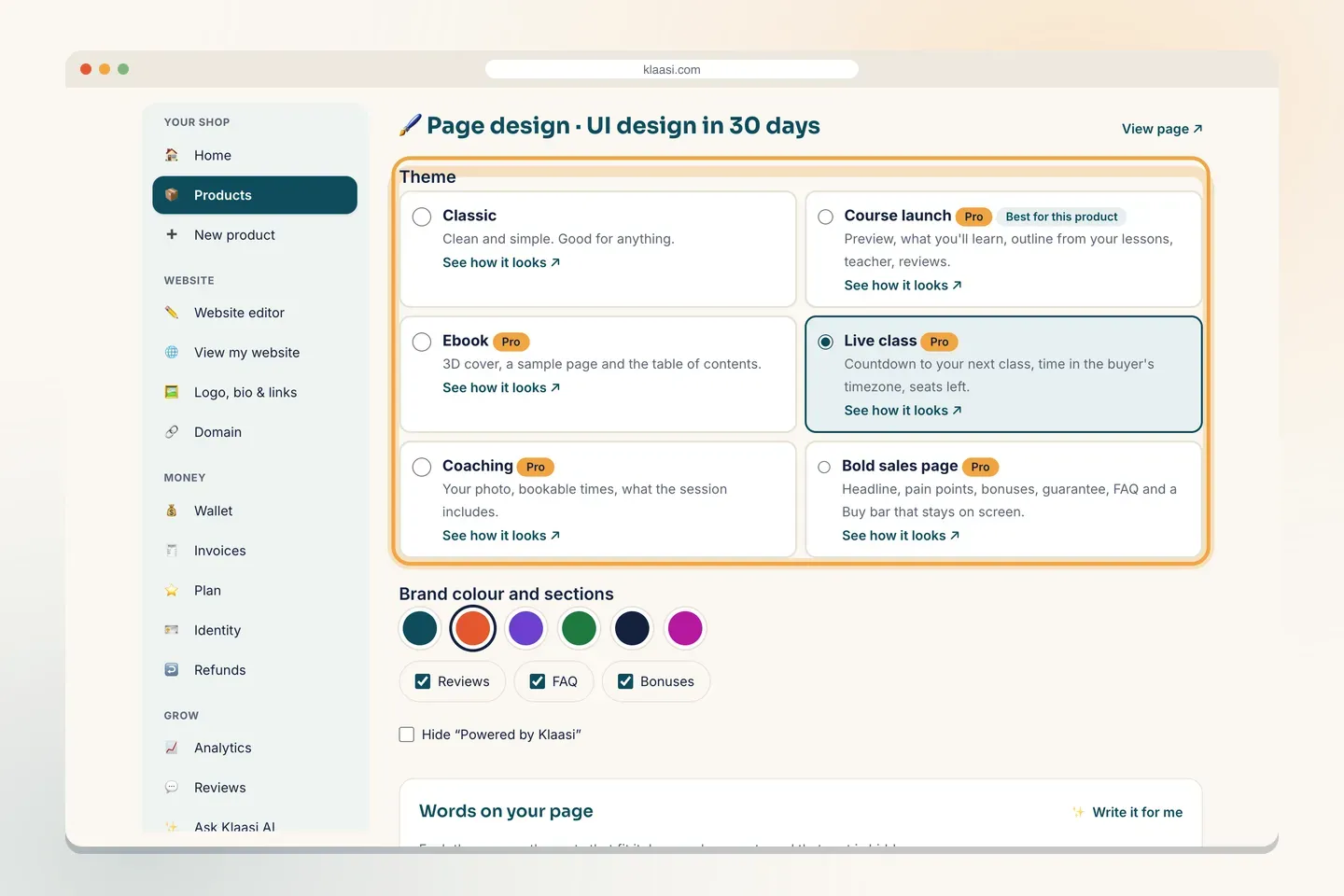Enable Hide "Powered by Klaasi" checkbox
The image size is (1344, 896).
coord(407,735)
